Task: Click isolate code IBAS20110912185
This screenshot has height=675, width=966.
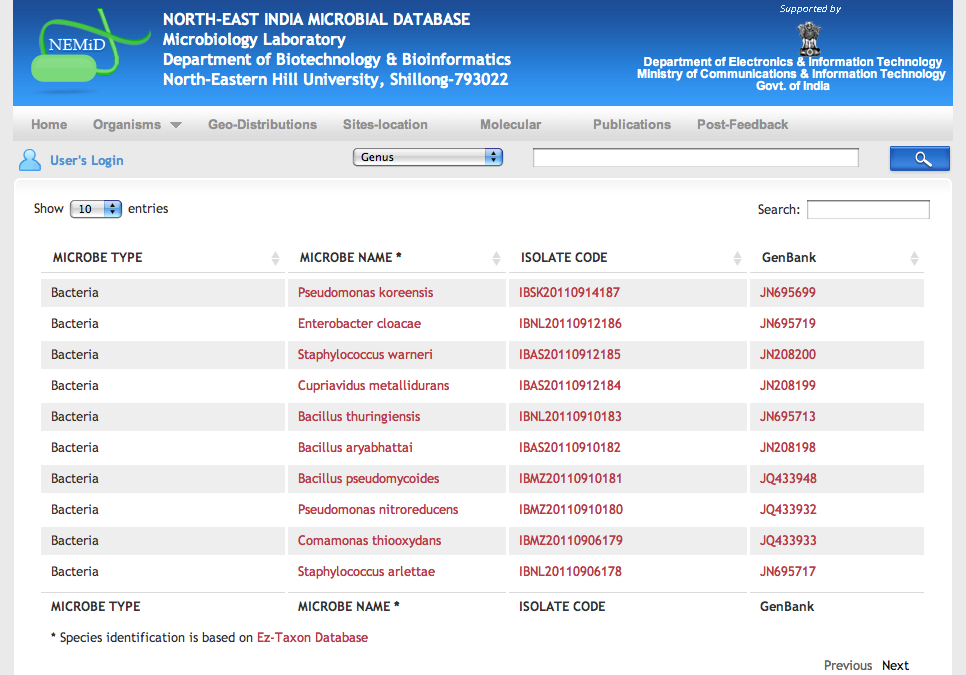Action: 569,355
